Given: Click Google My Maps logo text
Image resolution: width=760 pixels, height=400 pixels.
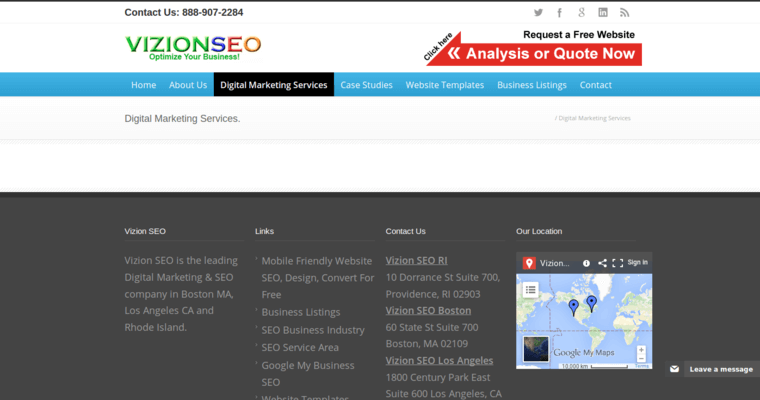Looking at the screenshot, I should coord(584,353).
